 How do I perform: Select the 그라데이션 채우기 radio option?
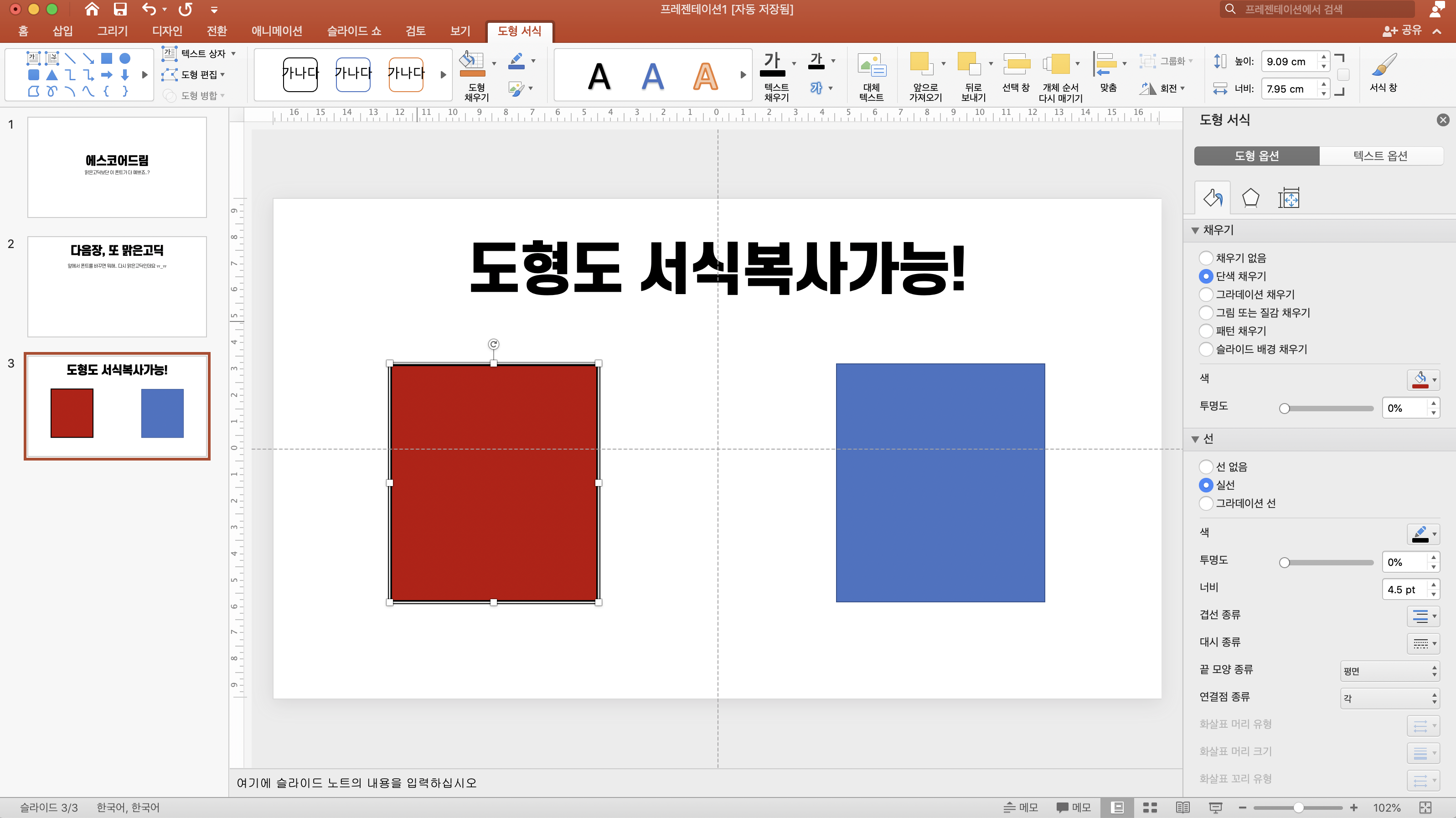1206,295
